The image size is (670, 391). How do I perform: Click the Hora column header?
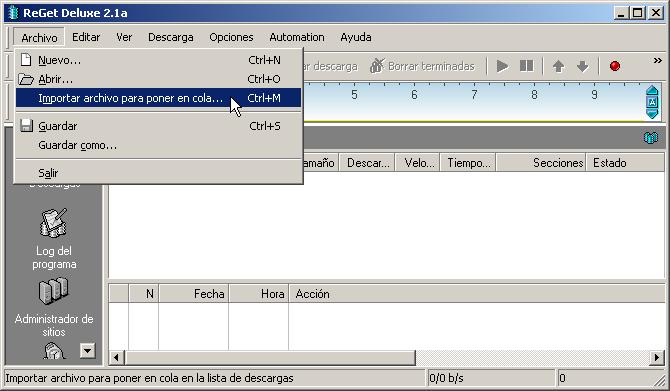tap(259, 294)
